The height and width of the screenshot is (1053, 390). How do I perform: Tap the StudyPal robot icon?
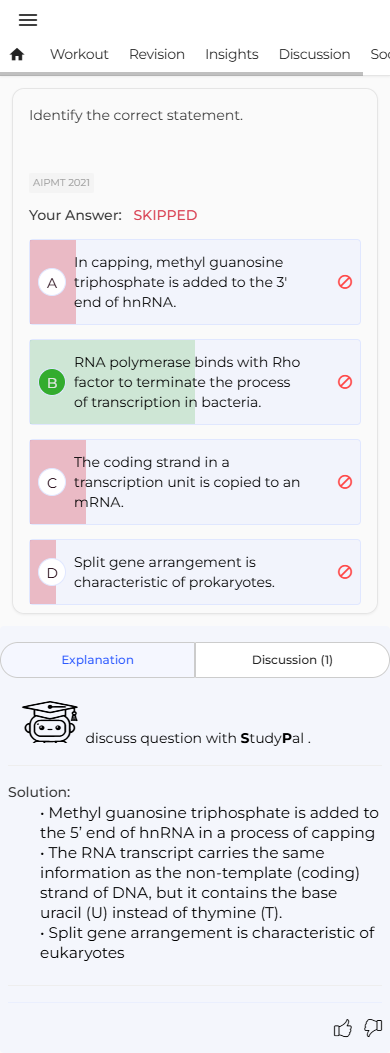pos(50,722)
